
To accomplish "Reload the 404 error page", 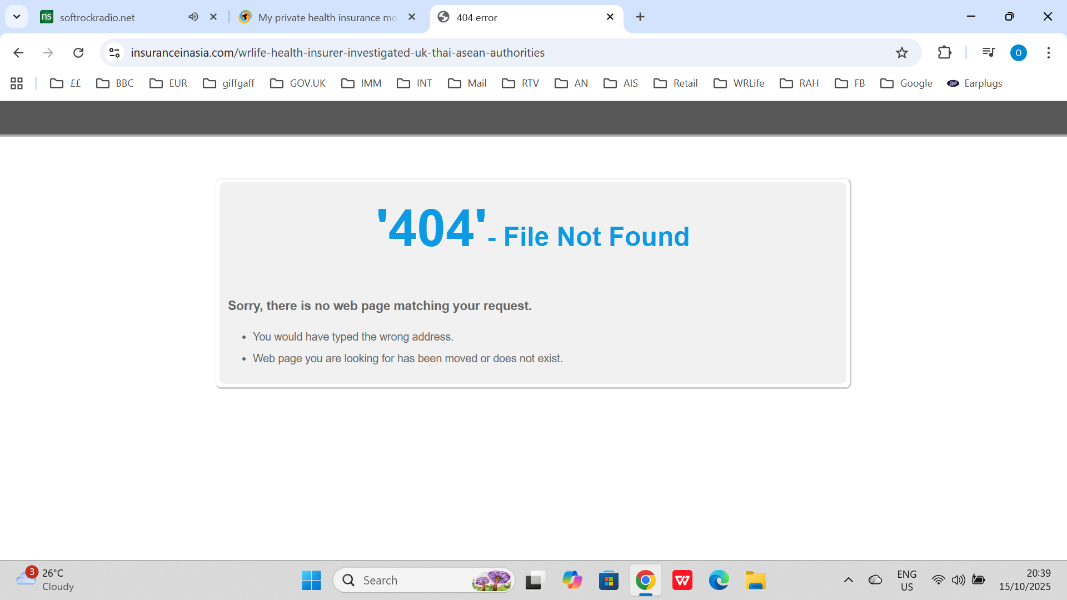I will 78,53.
